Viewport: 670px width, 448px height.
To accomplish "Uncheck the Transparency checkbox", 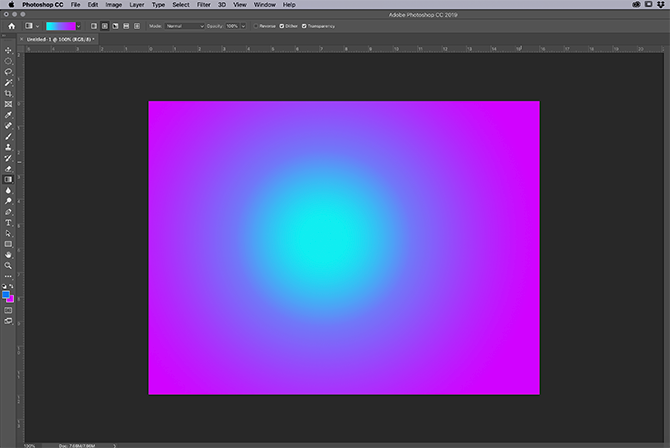I will 304,25.
